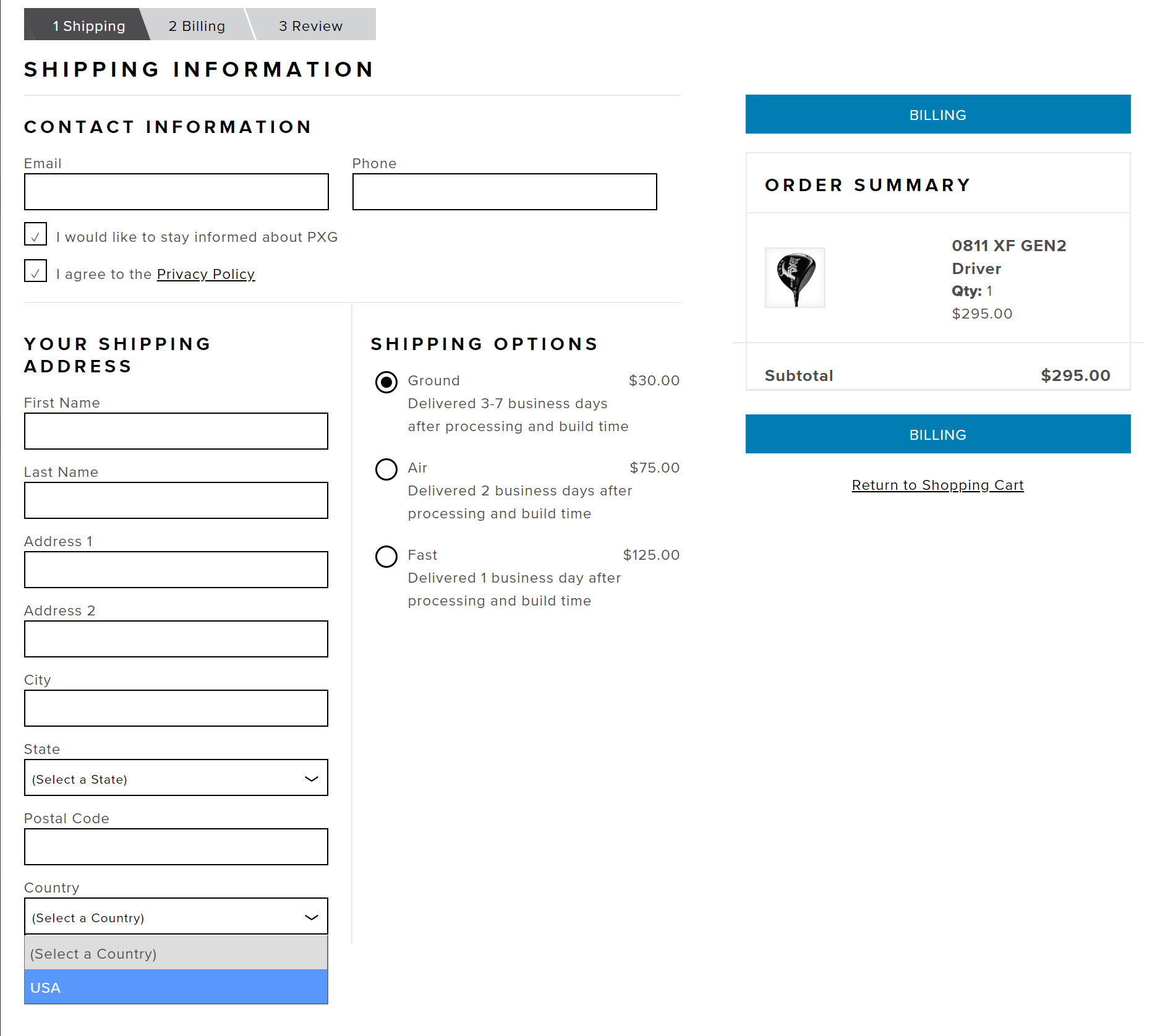1168x1036 pixels.
Task: Focus the Email input field
Action: 176,192
